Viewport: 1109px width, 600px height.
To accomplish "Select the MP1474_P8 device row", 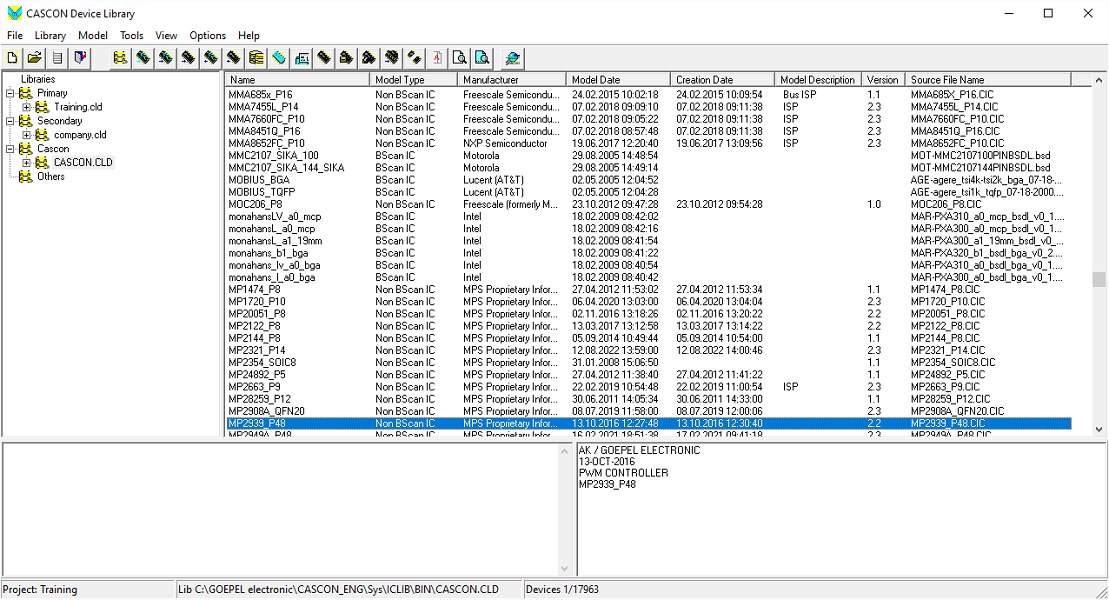I will [x=649, y=289].
